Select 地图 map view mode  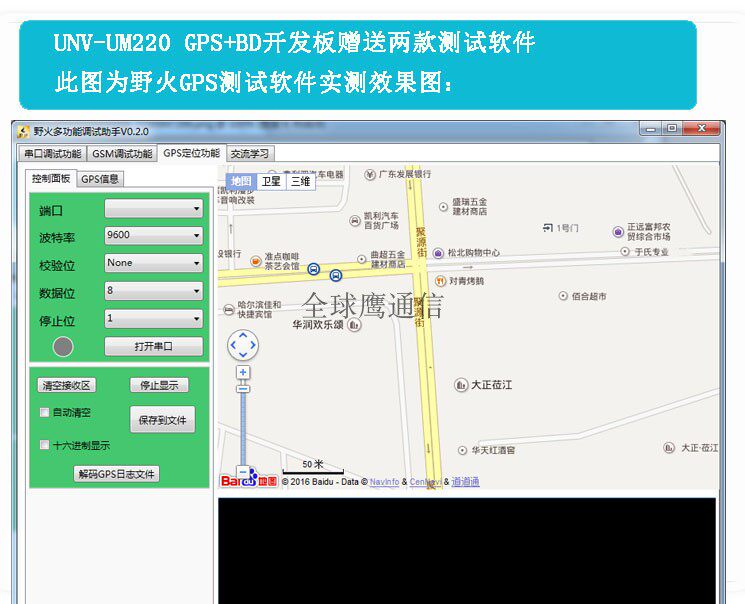click(241, 181)
